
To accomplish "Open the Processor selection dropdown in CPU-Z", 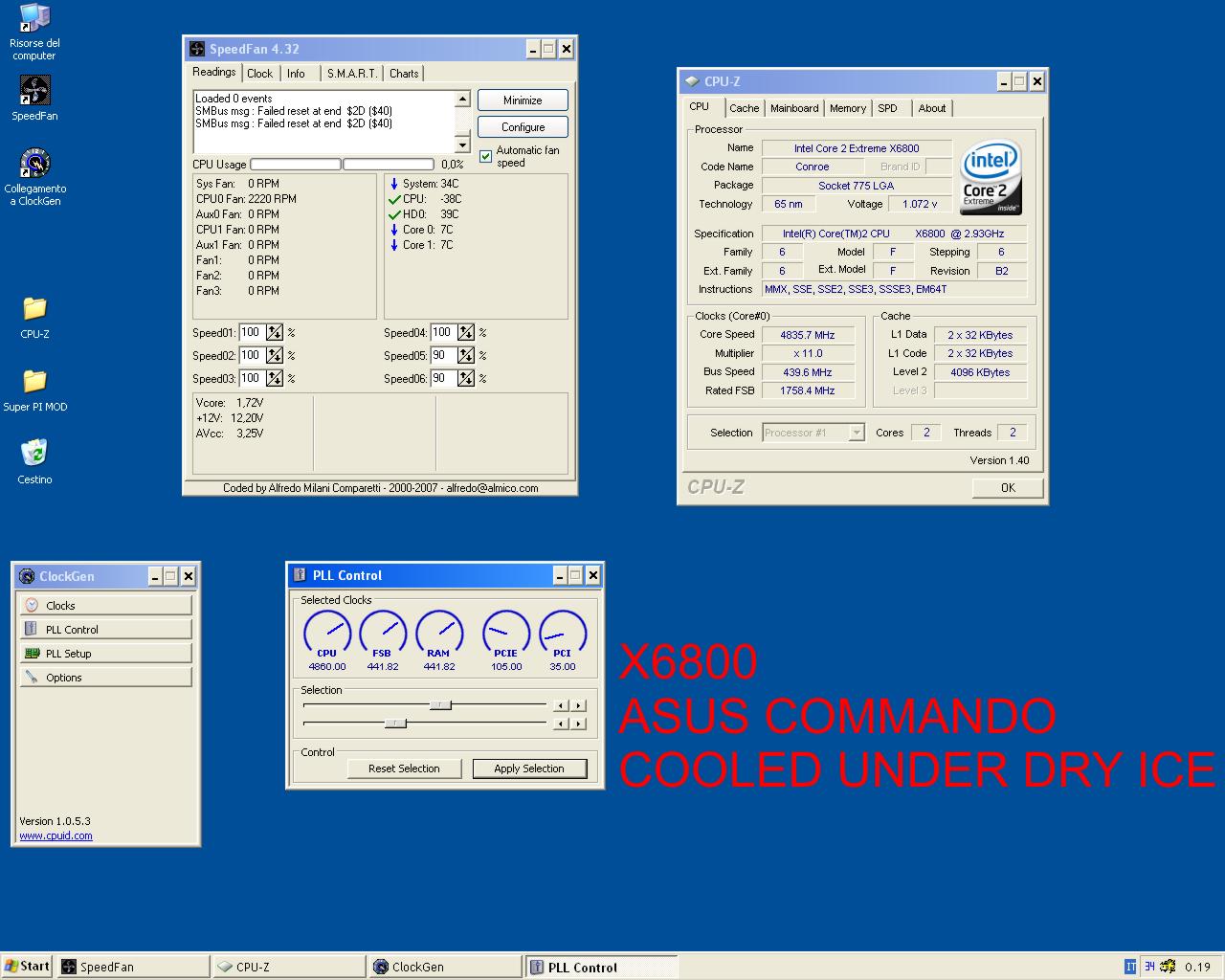I will pos(857,433).
